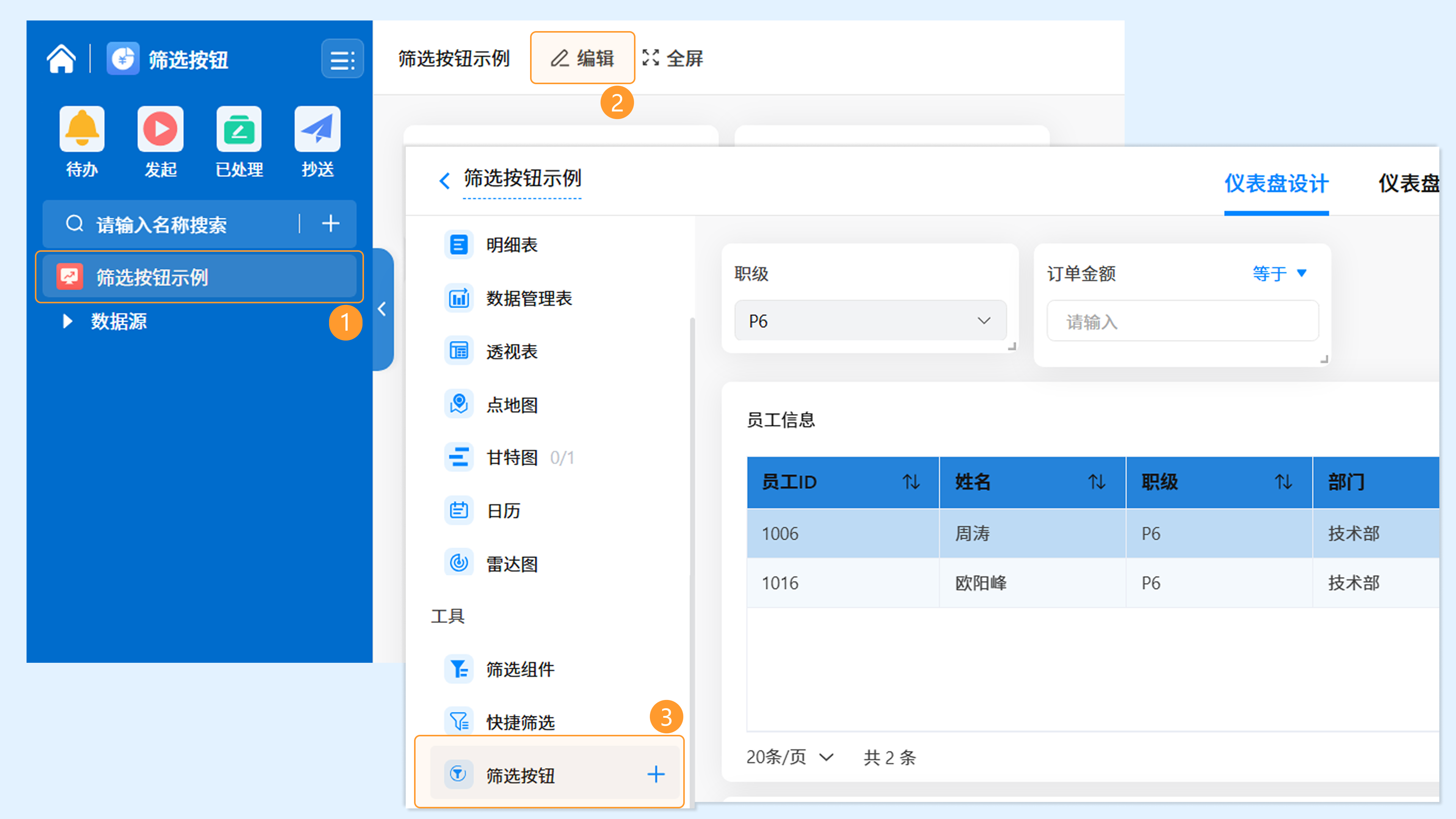Screen dimensions: 1456x819
Task: Click the 工具 section heading
Action: 448,616
